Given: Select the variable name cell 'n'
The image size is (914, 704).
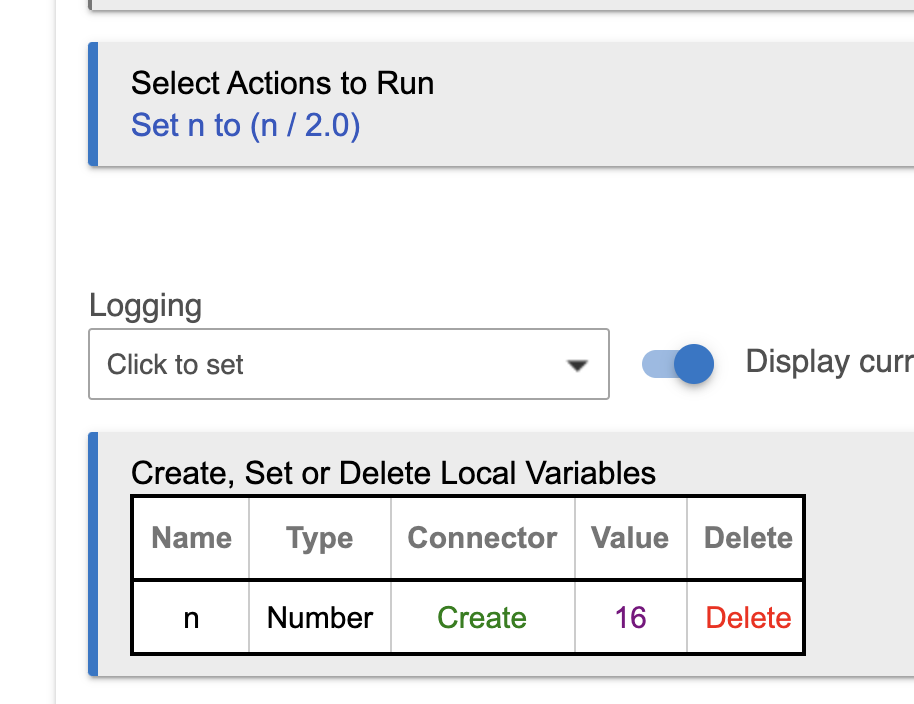Looking at the screenshot, I should point(191,618).
